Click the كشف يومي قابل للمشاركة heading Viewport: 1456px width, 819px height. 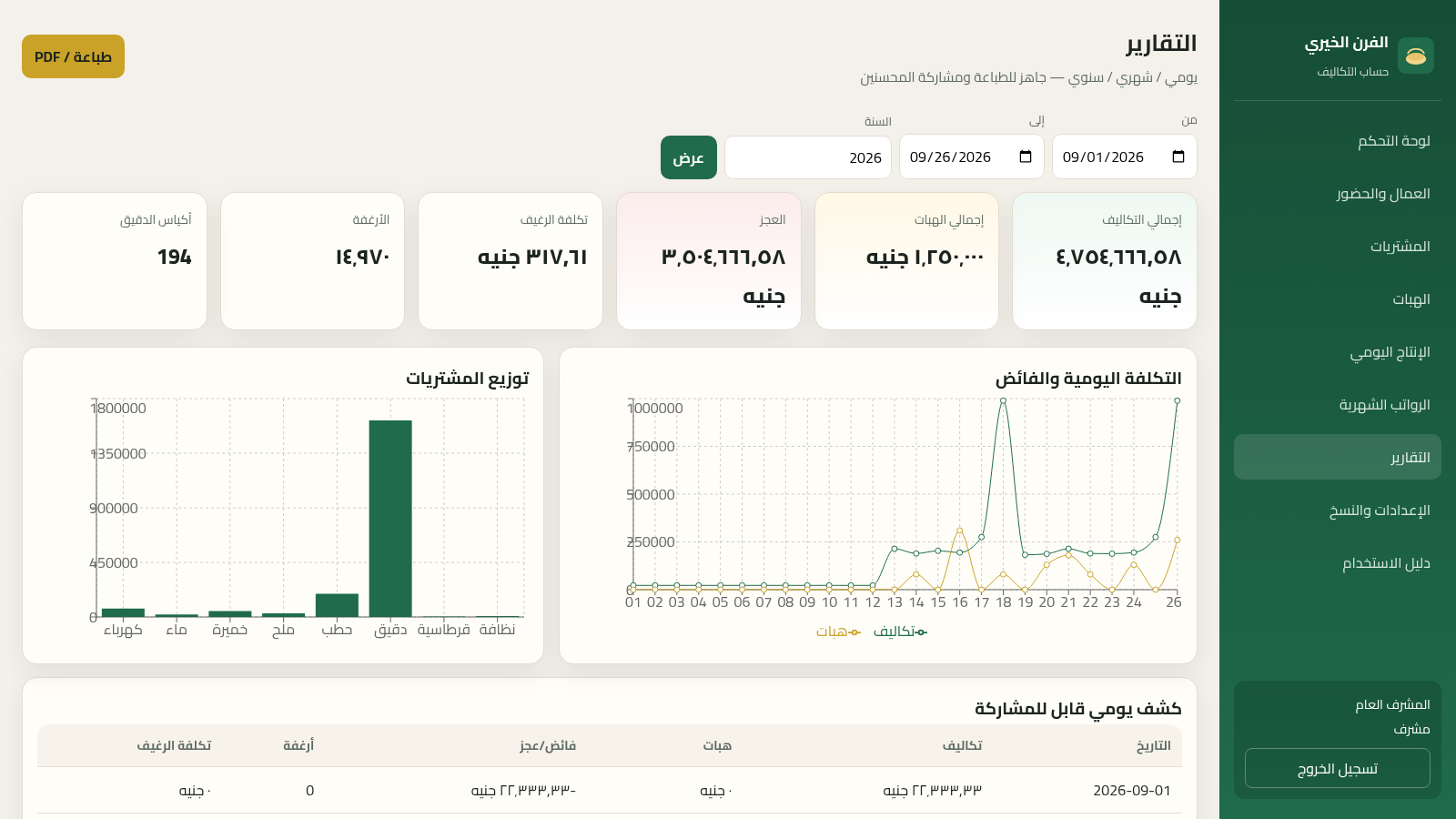1078,708
